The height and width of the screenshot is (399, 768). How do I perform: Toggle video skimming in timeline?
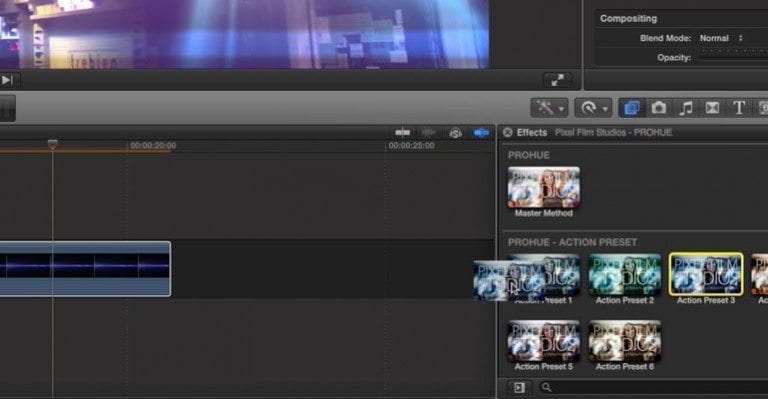(x=403, y=133)
